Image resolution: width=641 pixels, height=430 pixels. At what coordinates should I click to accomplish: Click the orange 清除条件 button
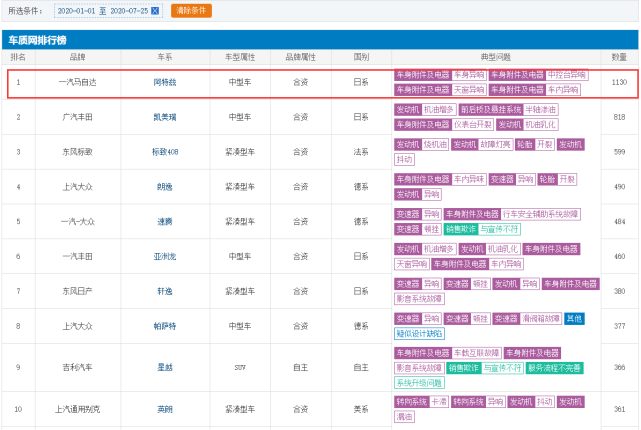point(191,11)
